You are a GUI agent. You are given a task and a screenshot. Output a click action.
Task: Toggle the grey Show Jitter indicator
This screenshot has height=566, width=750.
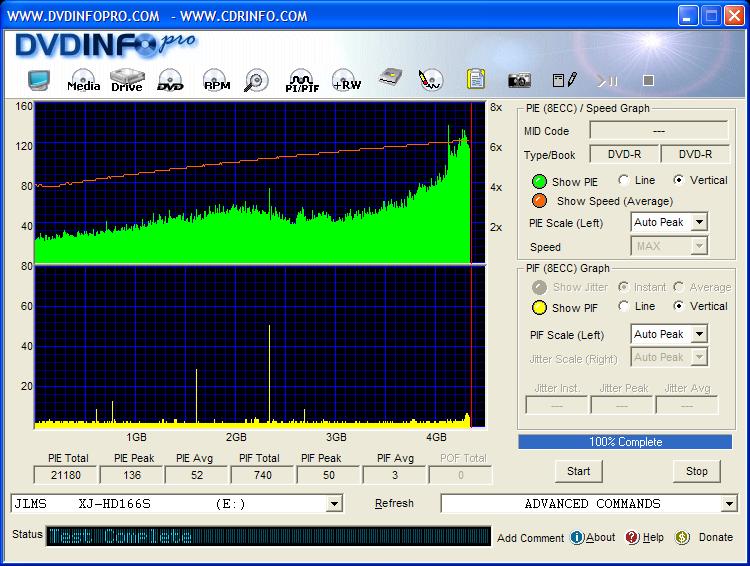click(540, 287)
